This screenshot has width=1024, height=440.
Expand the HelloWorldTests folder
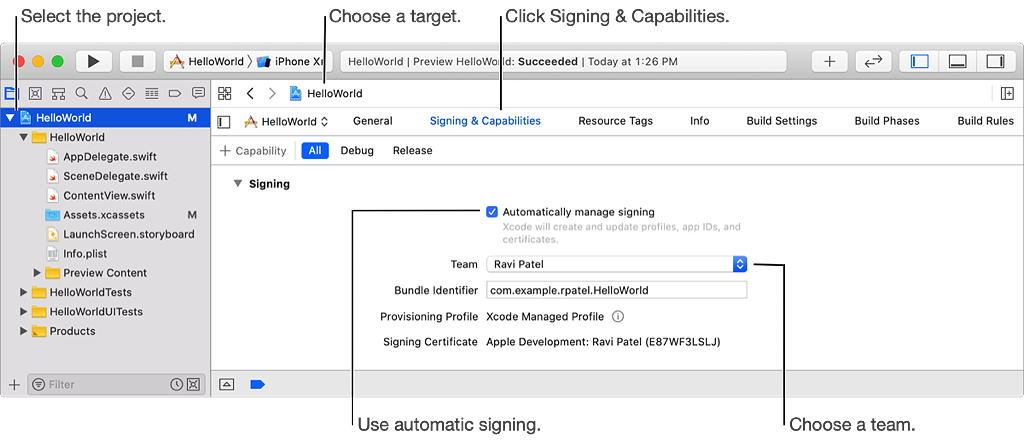[x=24, y=292]
